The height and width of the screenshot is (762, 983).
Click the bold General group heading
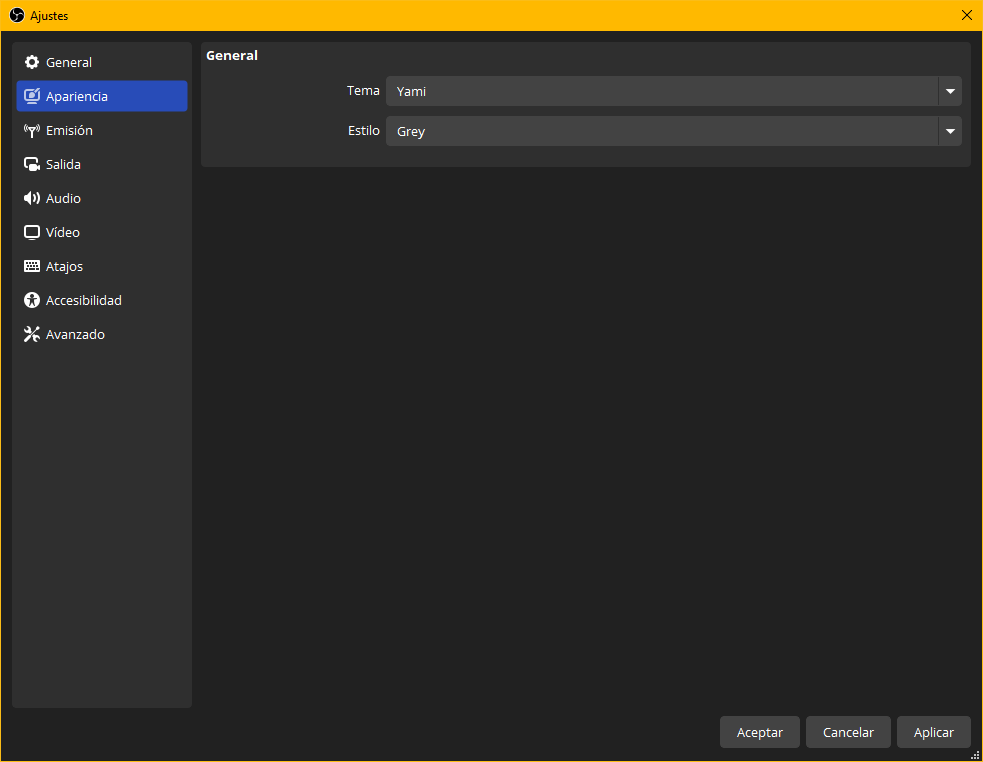coord(232,55)
